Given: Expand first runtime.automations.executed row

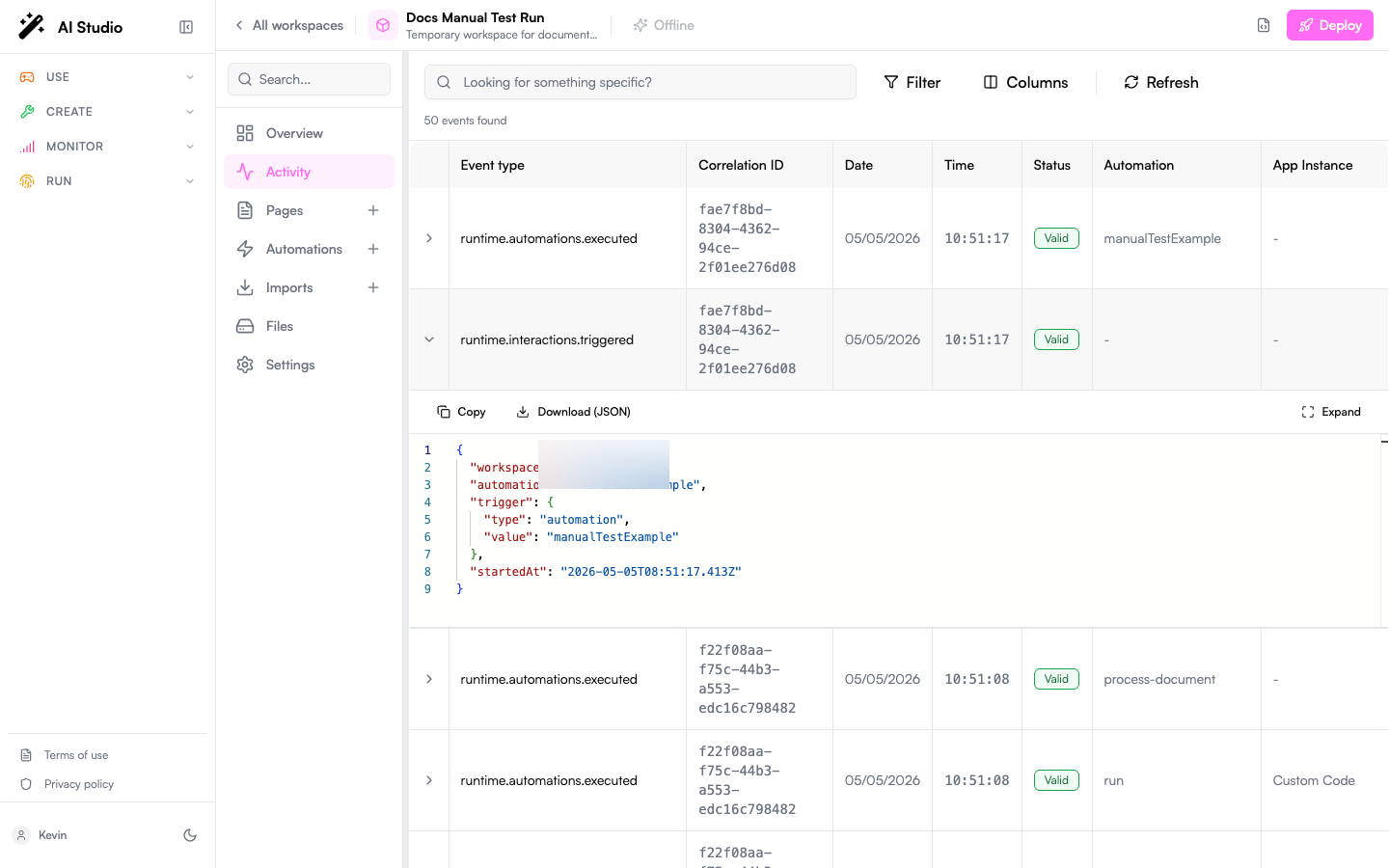Looking at the screenshot, I should 429,238.
